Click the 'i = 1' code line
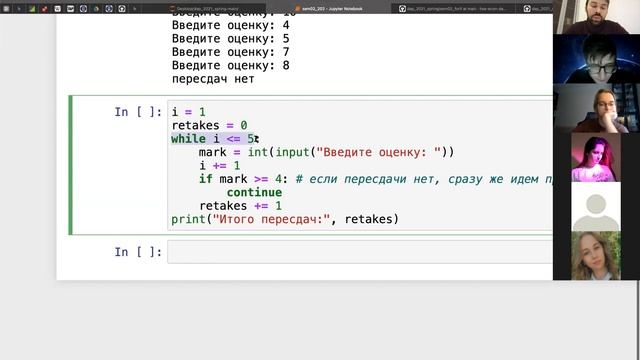This screenshot has width=640, height=360. tap(189, 112)
